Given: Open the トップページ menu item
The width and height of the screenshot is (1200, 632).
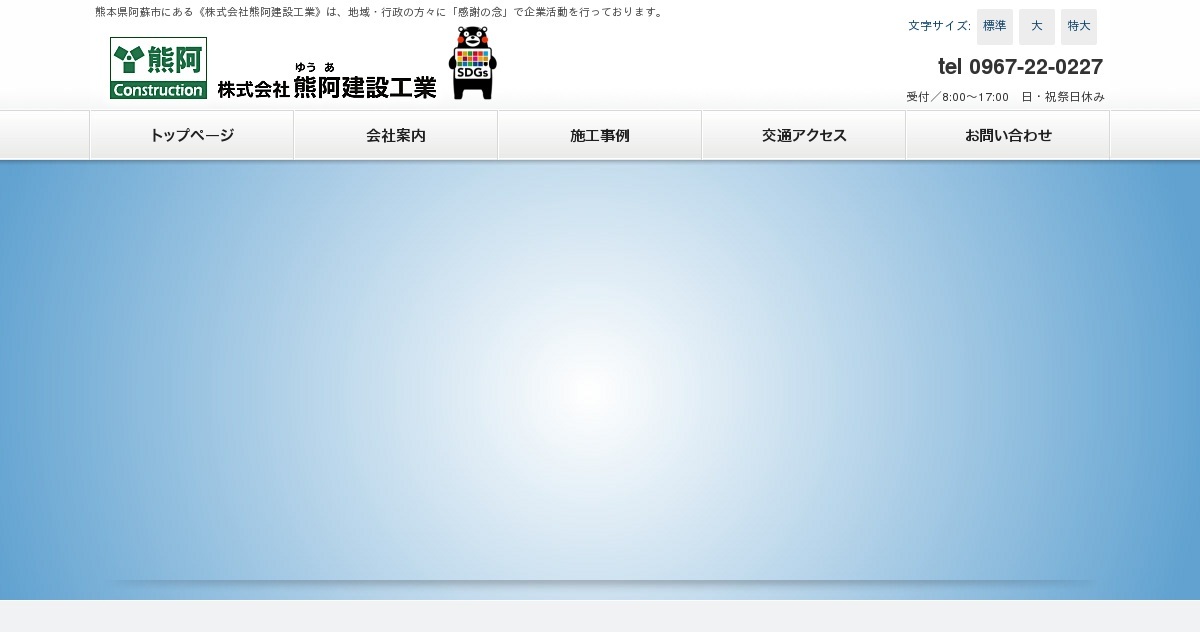Looking at the screenshot, I should point(192,136).
